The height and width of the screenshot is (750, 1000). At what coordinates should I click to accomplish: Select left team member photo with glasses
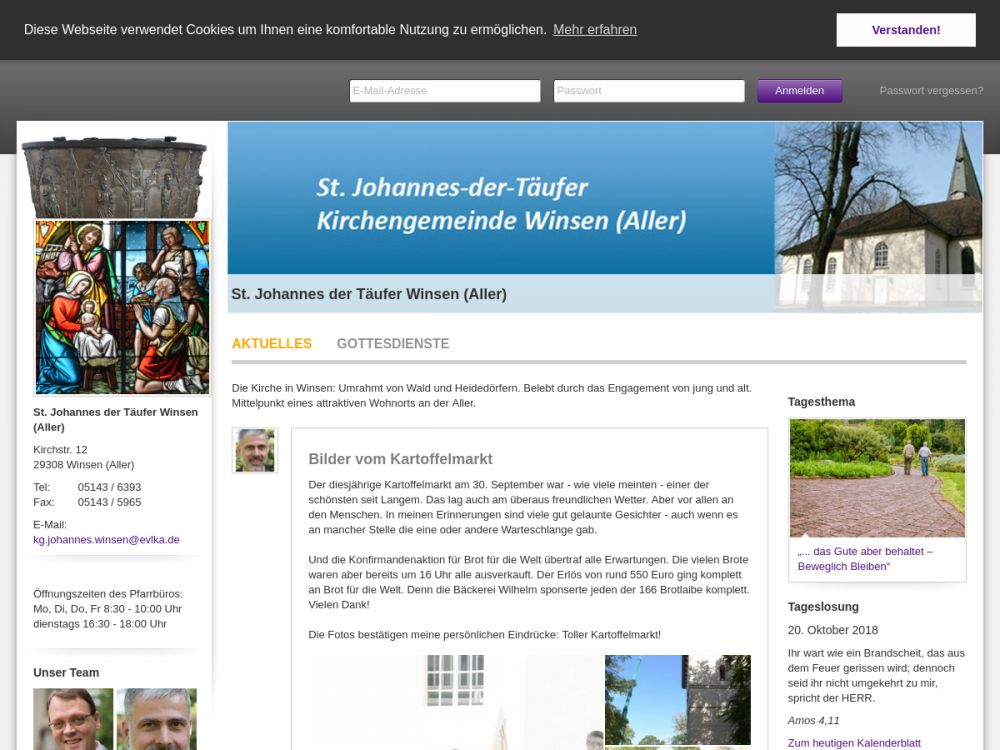73,718
